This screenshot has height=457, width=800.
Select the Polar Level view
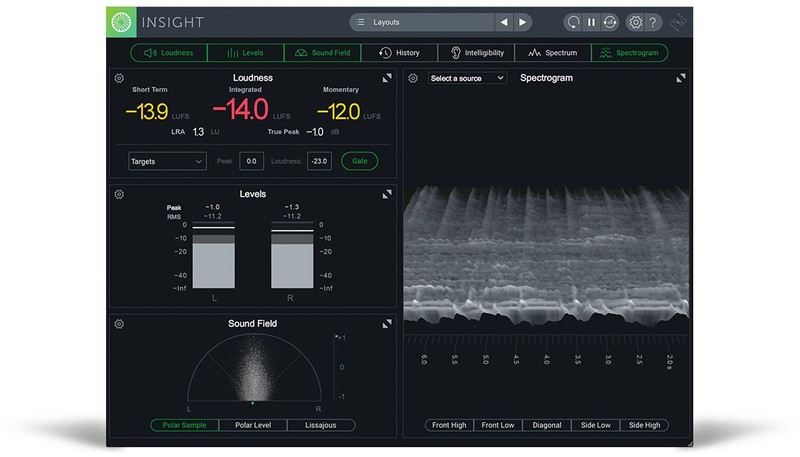tap(253, 425)
